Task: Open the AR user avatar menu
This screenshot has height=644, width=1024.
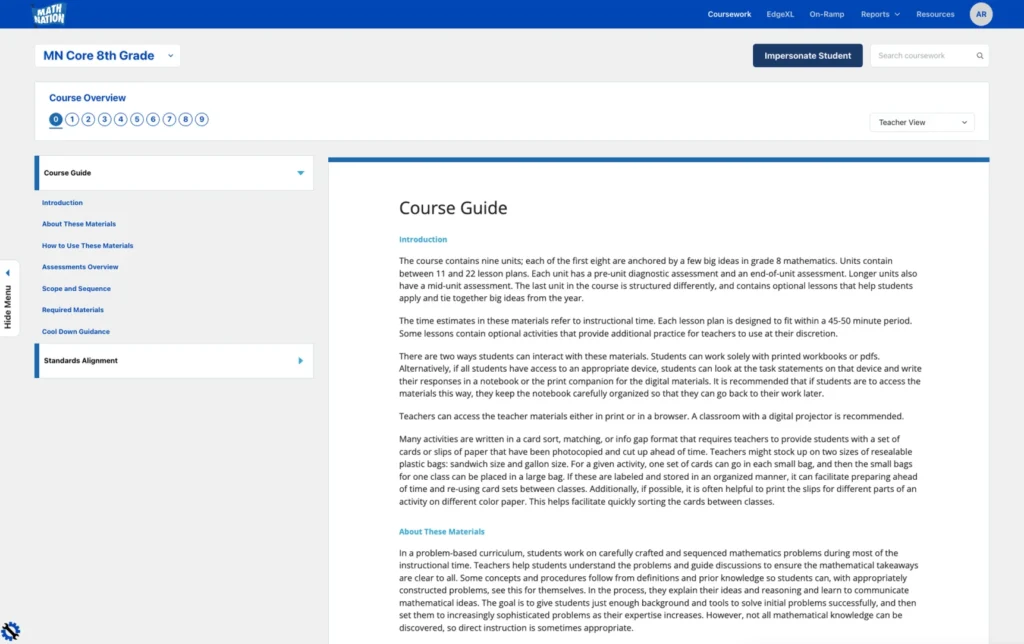Action: pyautogui.click(x=981, y=14)
